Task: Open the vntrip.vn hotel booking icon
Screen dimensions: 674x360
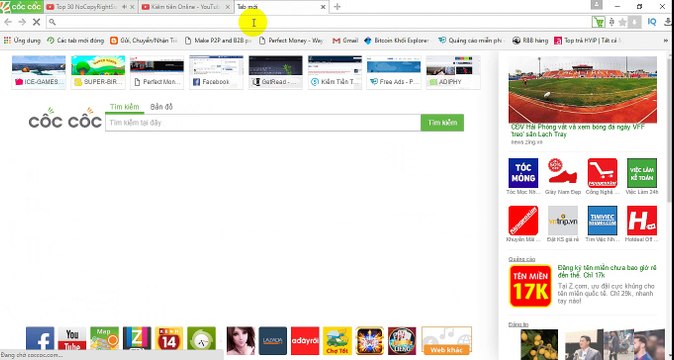Action: point(563,220)
